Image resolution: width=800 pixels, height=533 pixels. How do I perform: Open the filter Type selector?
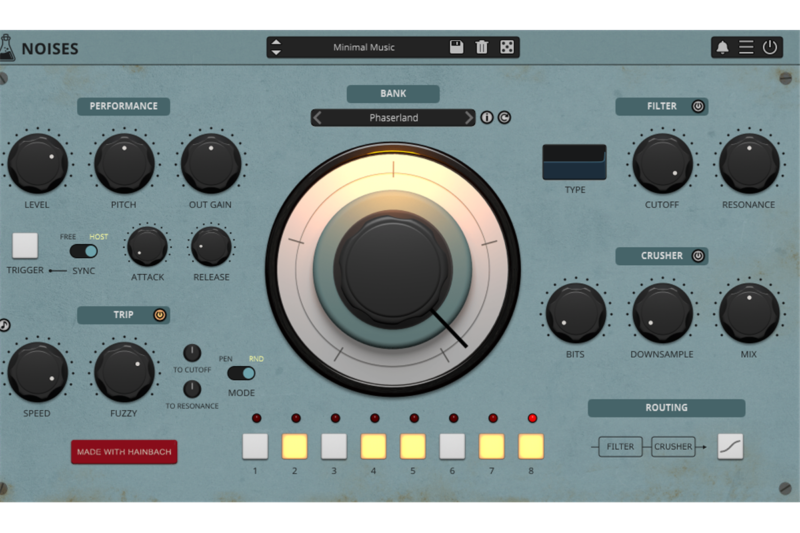(x=574, y=162)
